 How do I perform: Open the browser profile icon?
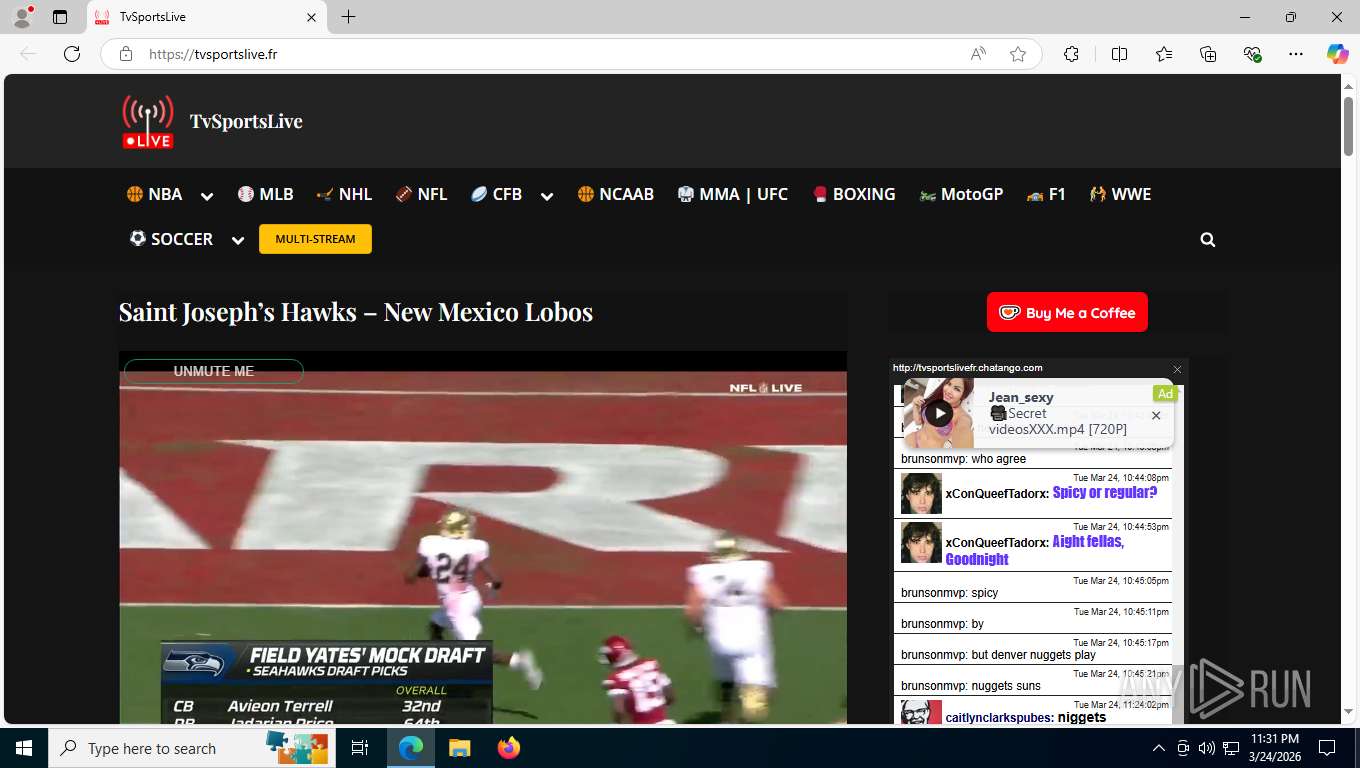[x=22, y=17]
